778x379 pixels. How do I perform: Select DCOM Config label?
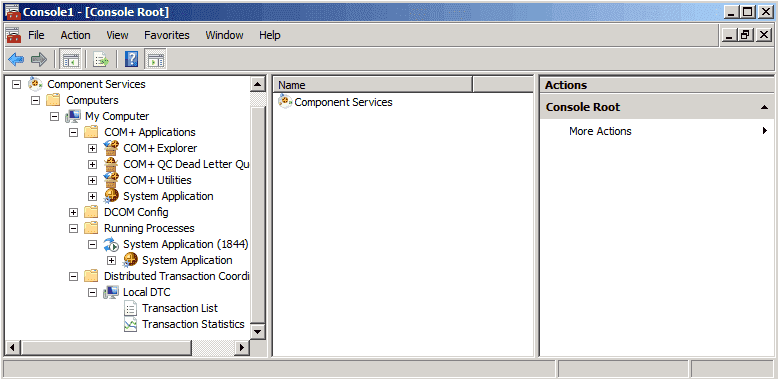(136, 212)
